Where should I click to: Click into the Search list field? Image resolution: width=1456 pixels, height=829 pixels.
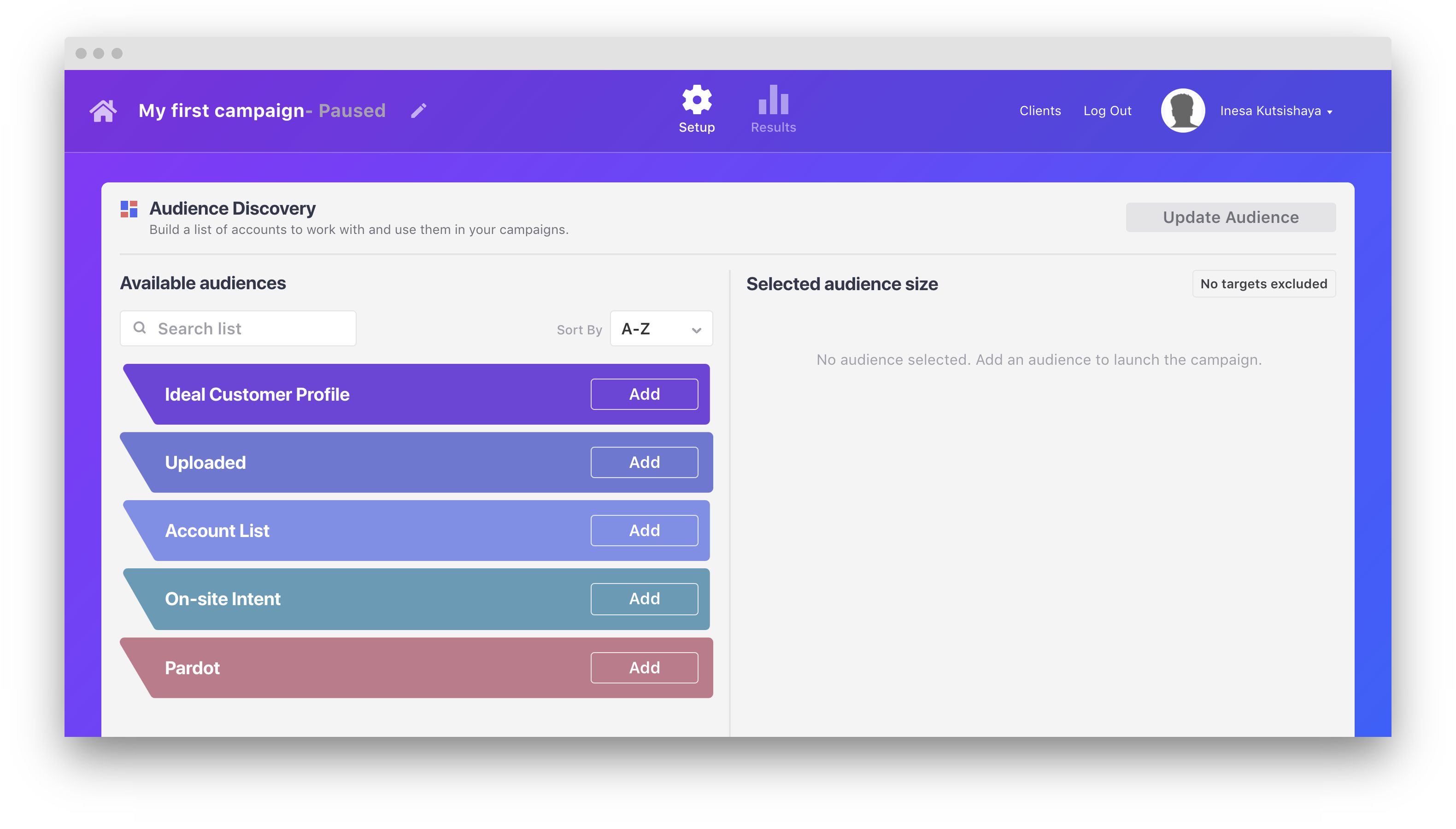251,328
